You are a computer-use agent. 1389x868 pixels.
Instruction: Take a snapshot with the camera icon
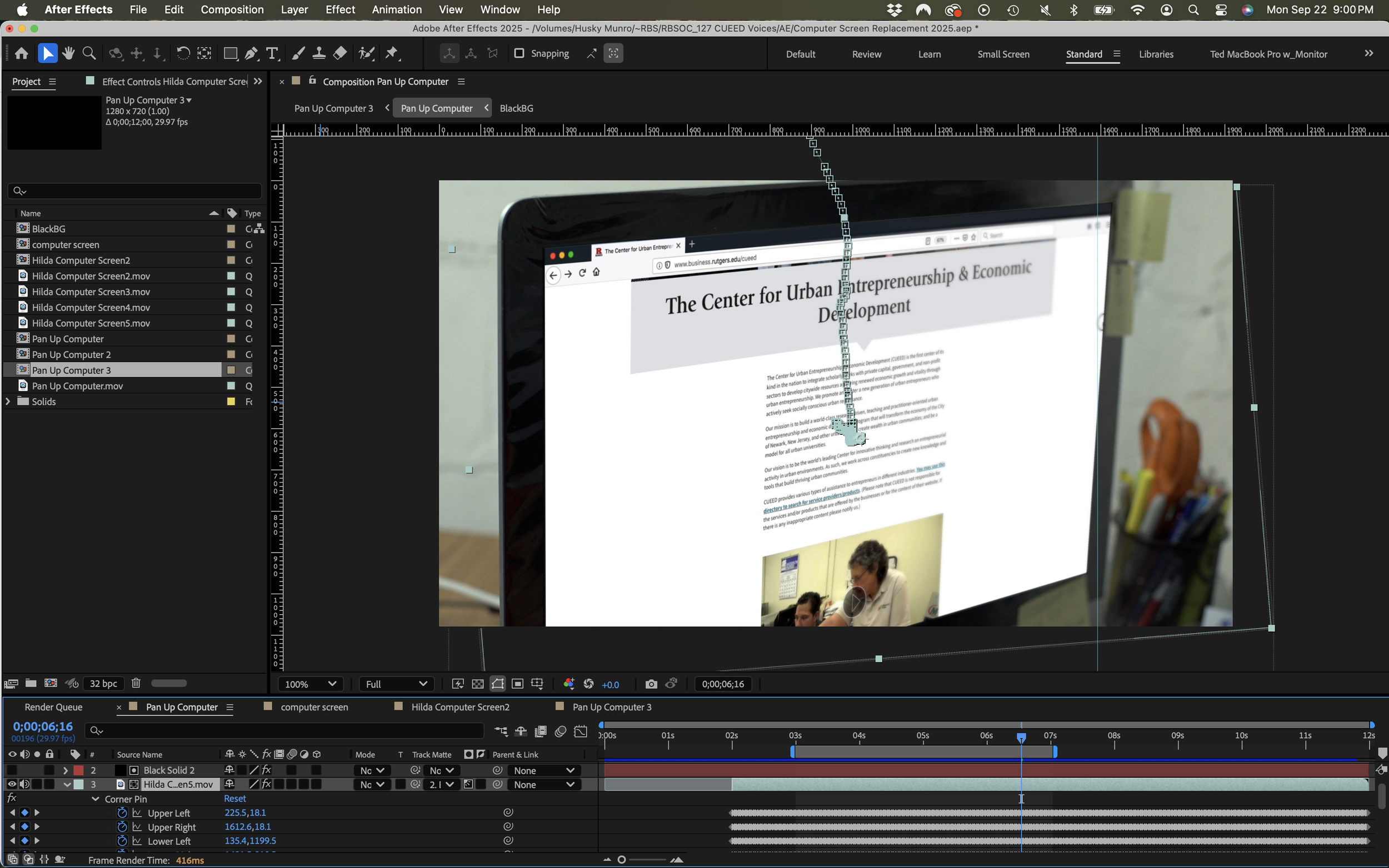[651, 684]
